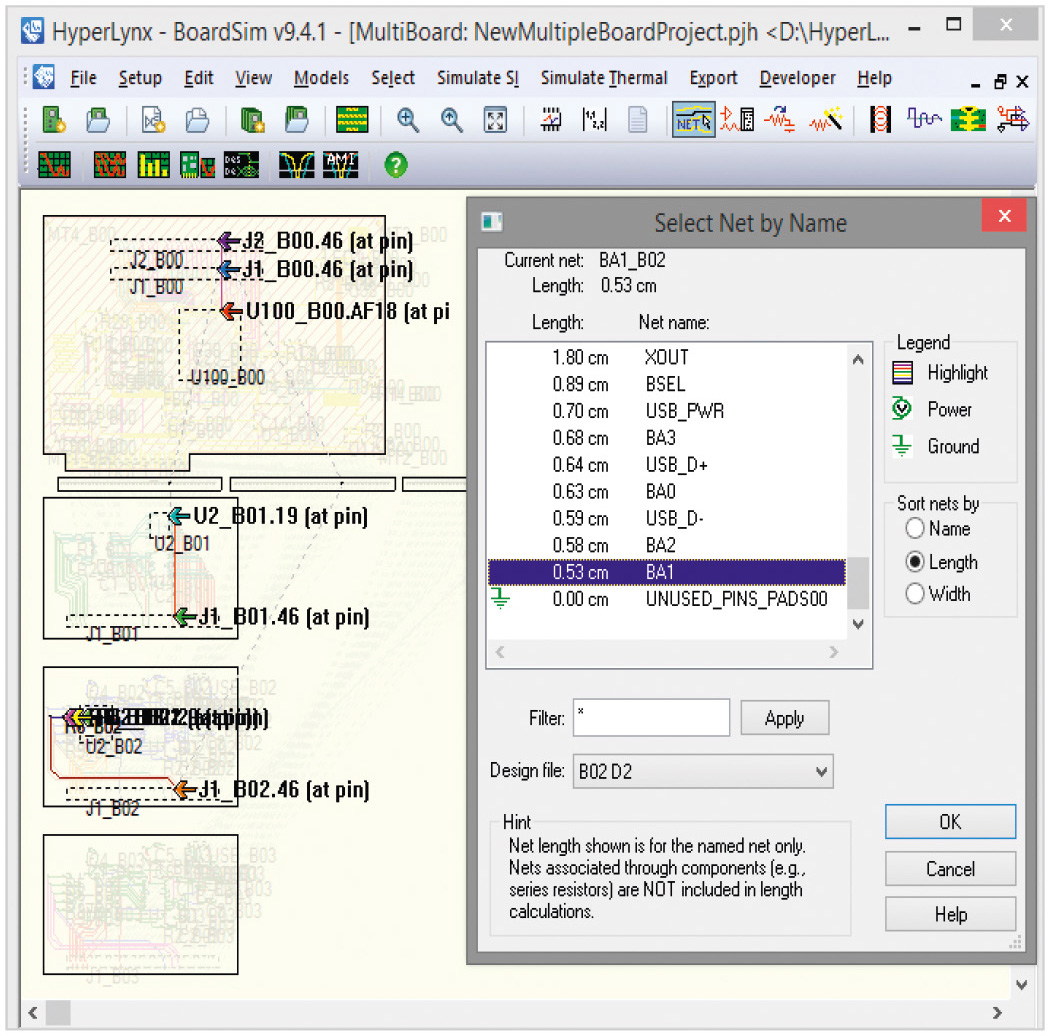1051x1036 pixels.
Task: Click the greyed-out document toolbar icon
Action: [x=638, y=121]
